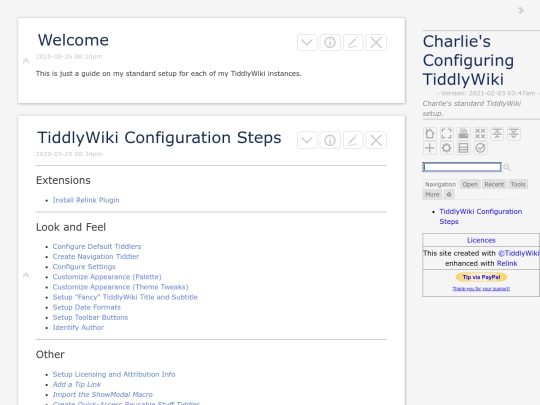The width and height of the screenshot is (540, 405).
Task: Unfold all tiddlers icon
Action: [x=514, y=134]
